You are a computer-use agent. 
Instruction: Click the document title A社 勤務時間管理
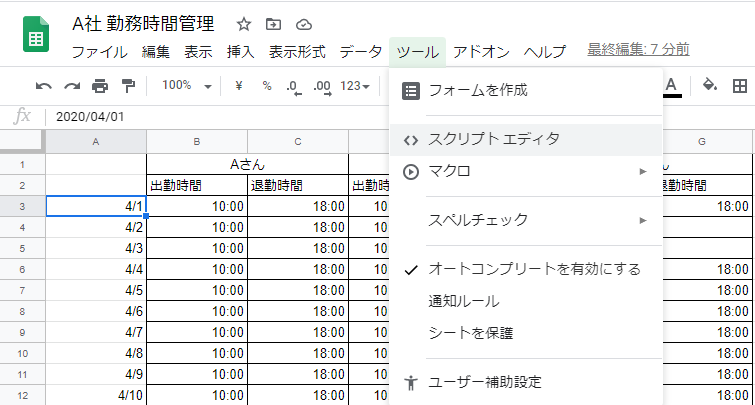click(x=143, y=24)
